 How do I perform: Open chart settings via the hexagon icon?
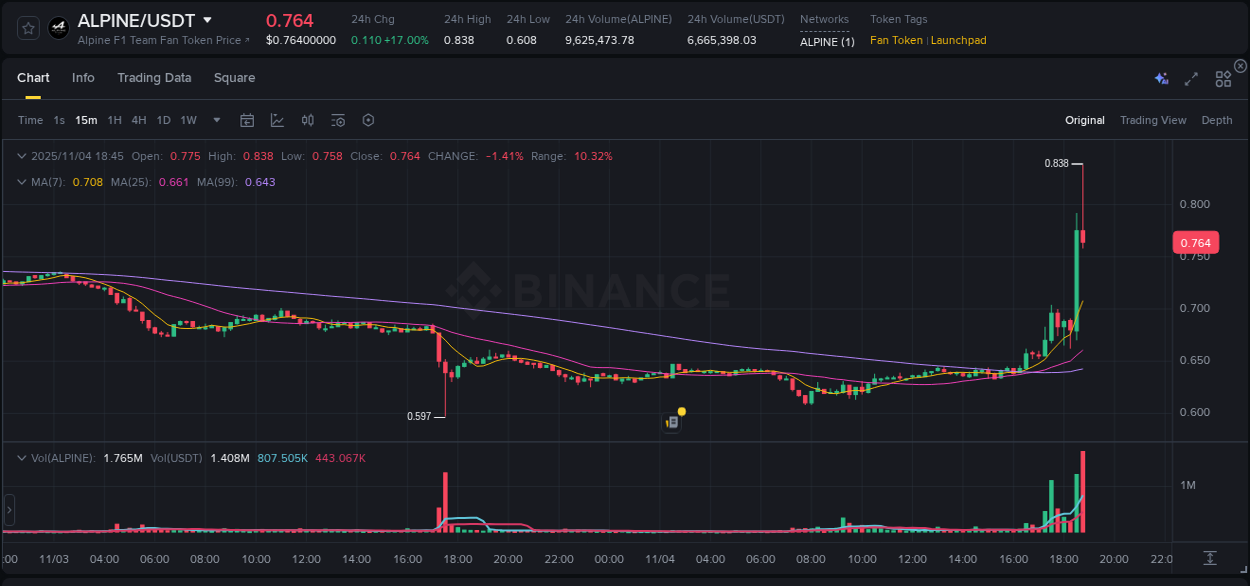[x=368, y=120]
